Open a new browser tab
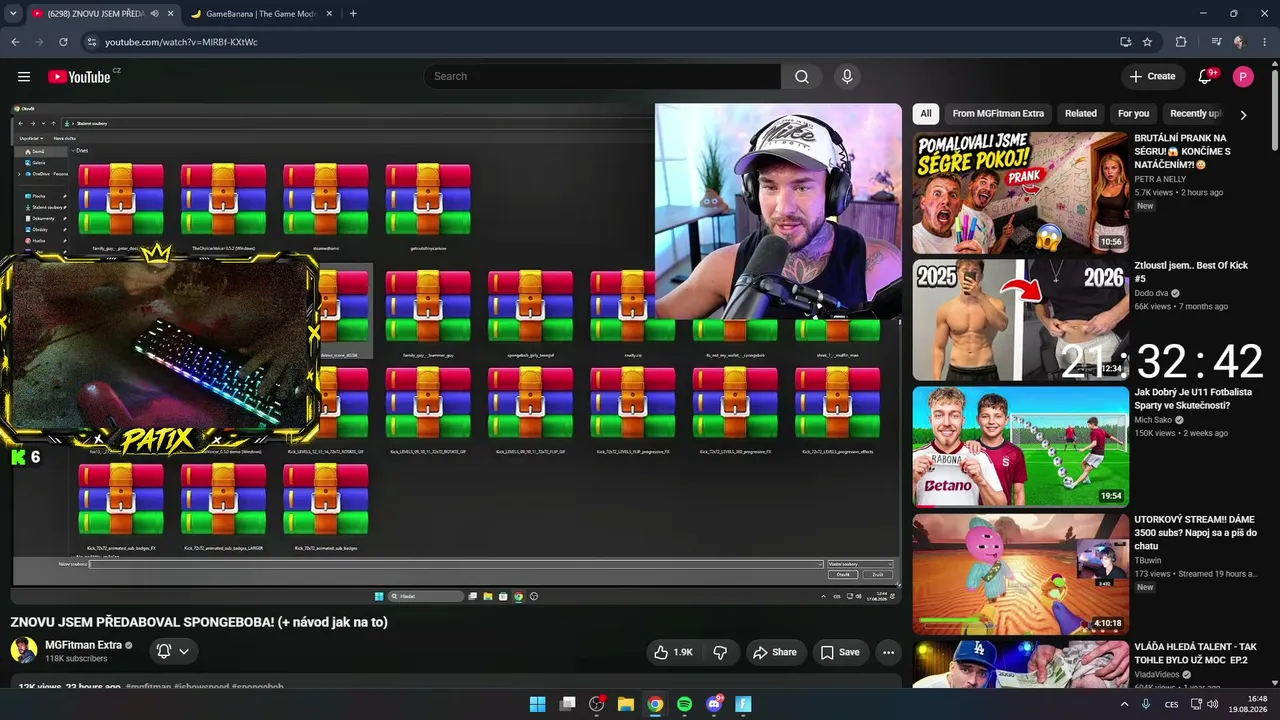 pos(353,14)
